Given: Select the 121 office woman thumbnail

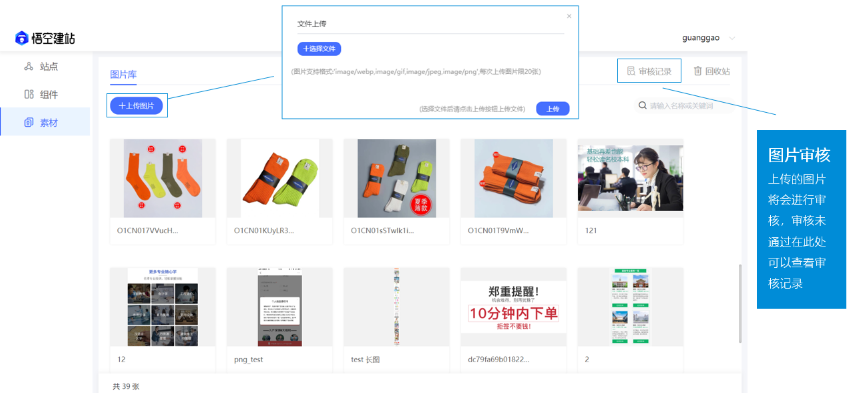Looking at the screenshot, I should [630, 179].
